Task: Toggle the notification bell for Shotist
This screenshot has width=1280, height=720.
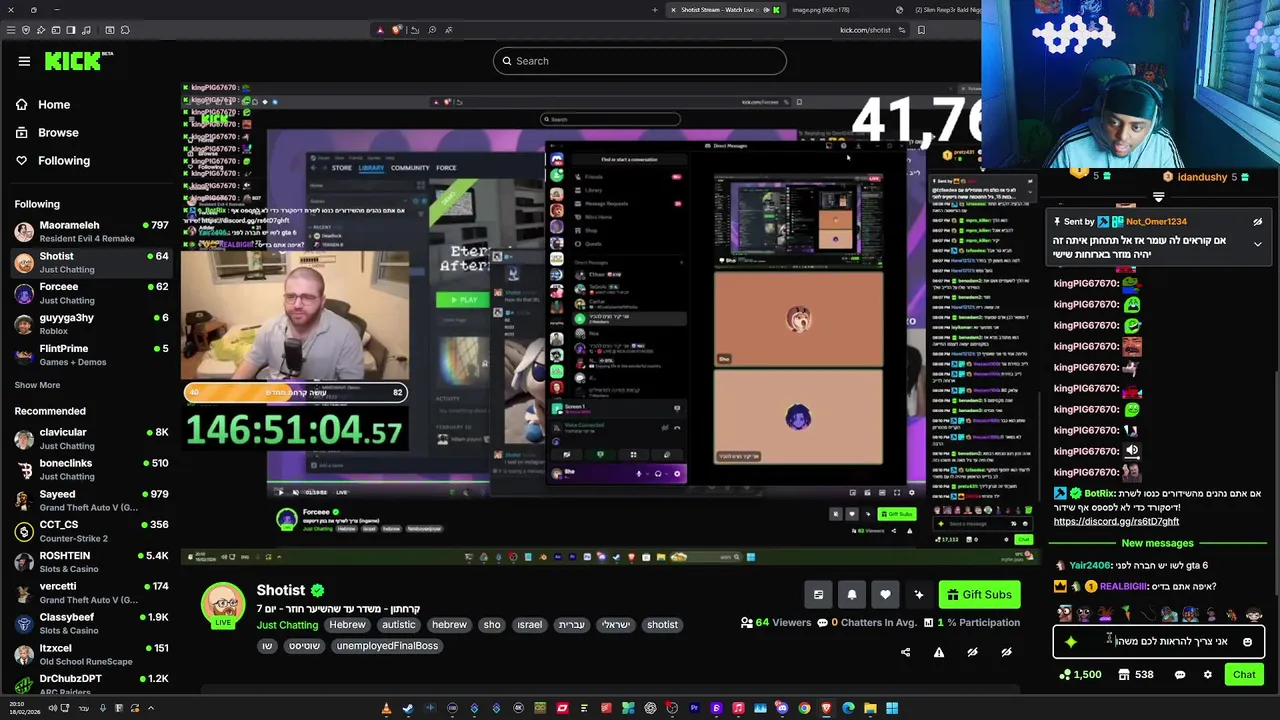Action: point(852,595)
